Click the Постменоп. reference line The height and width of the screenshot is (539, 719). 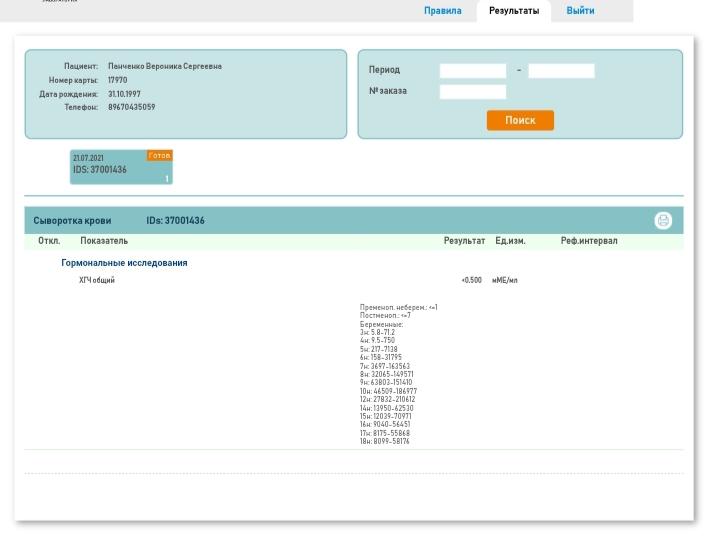[x=385, y=316]
